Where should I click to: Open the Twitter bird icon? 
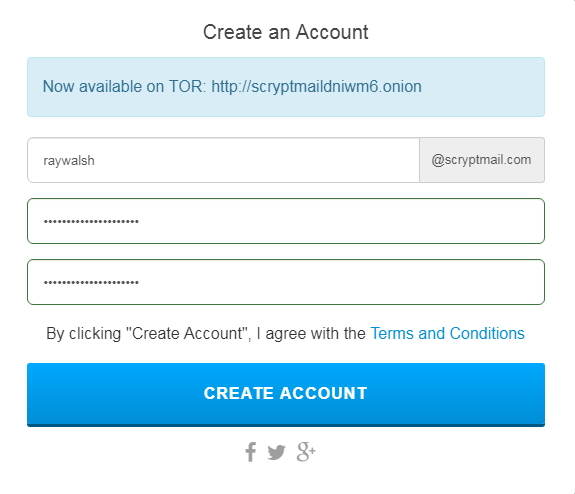click(276, 453)
